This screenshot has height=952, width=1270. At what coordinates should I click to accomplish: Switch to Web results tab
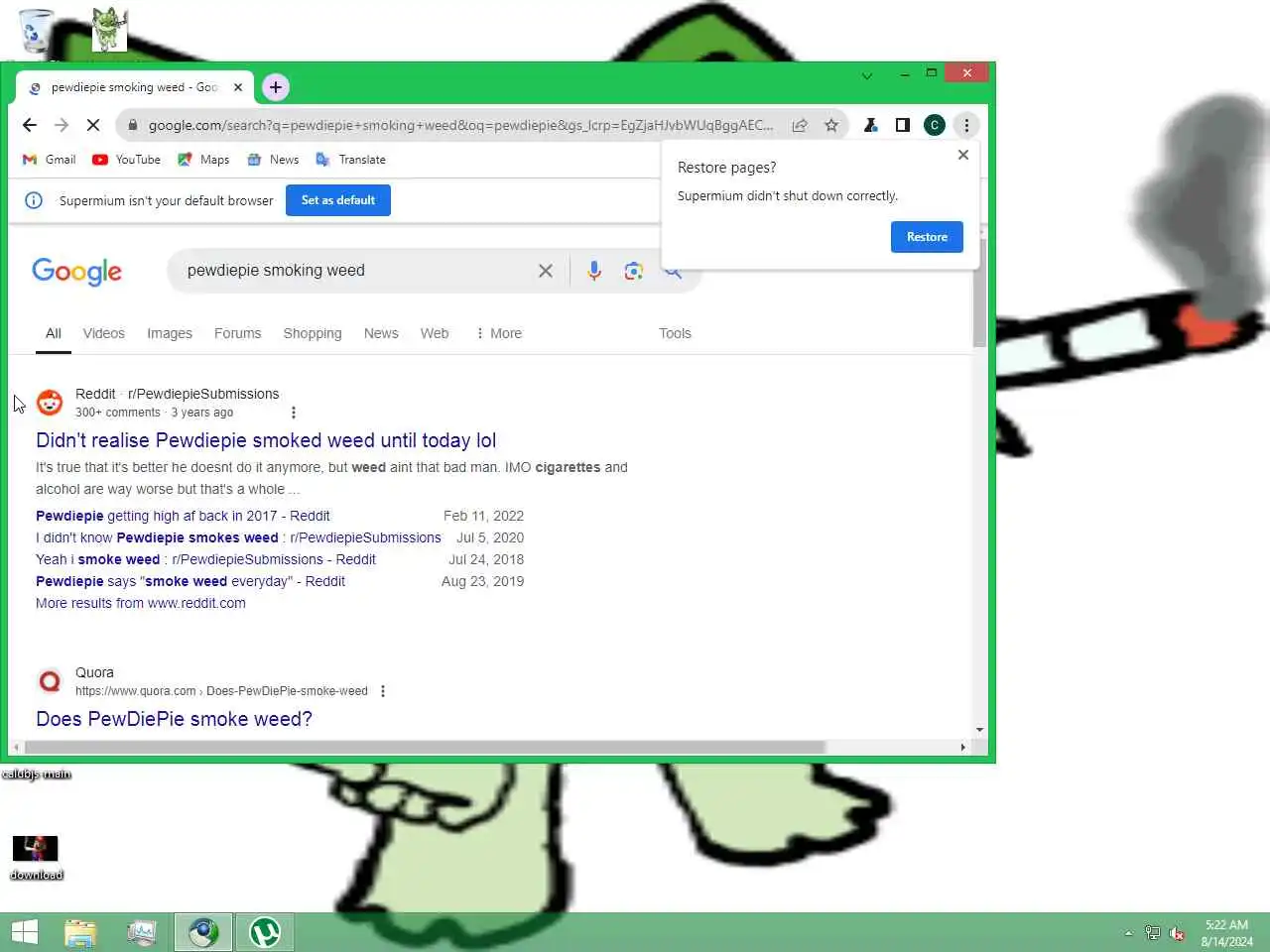(435, 334)
